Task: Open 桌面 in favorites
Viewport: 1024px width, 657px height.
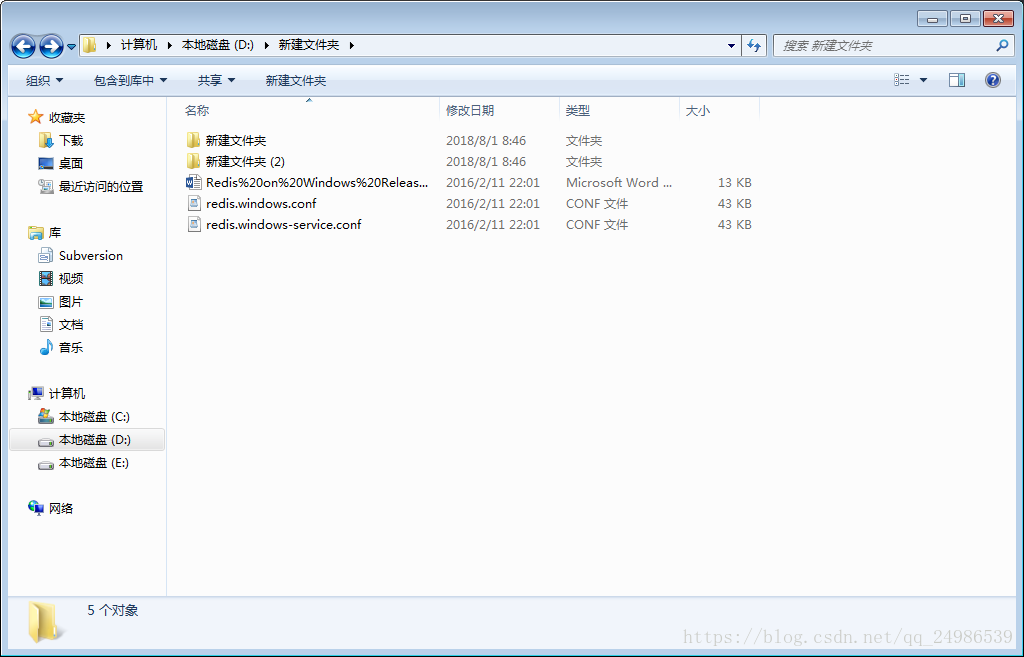Action: 71,163
